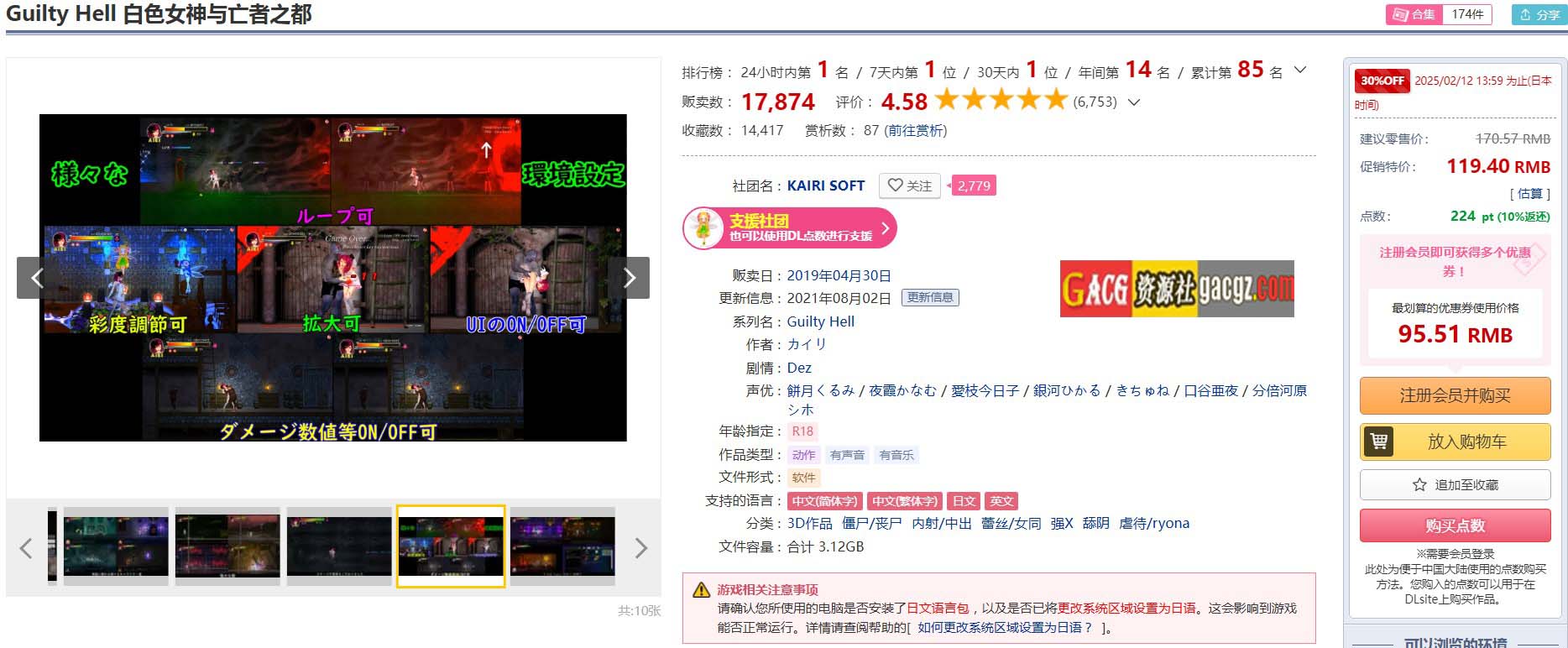Click the five-star rating display
The image size is (1568, 648).
point(1001,101)
